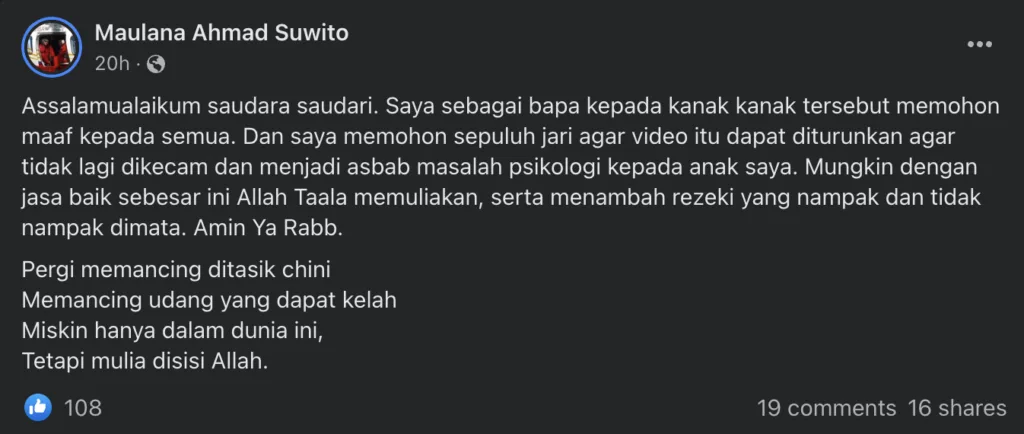The height and width of the screenshot is (434, 1024).
Task: Click the blue thumbs-up reaction icon
Action: (x=38, y=408)
